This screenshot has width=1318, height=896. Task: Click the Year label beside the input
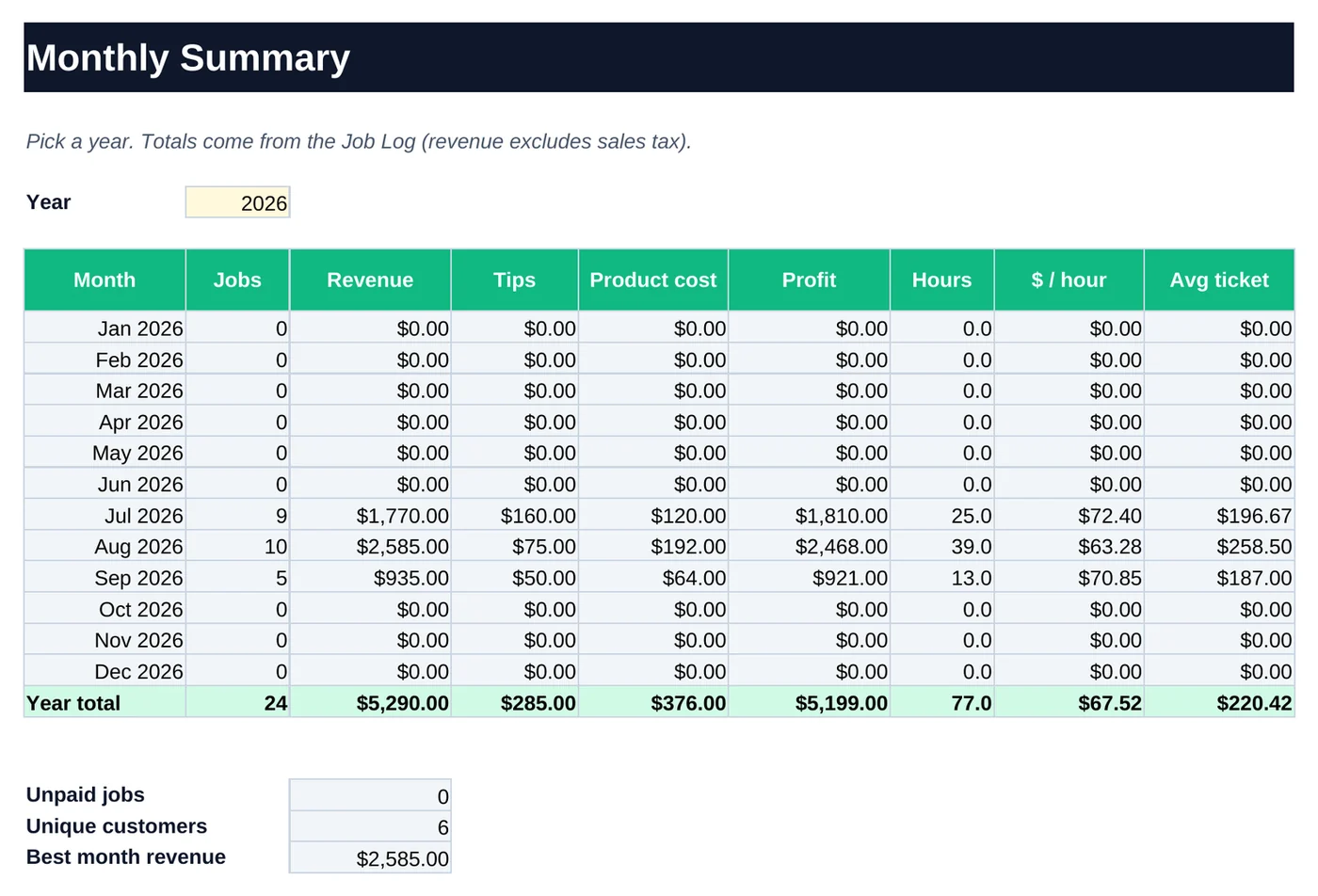(49, 201)
